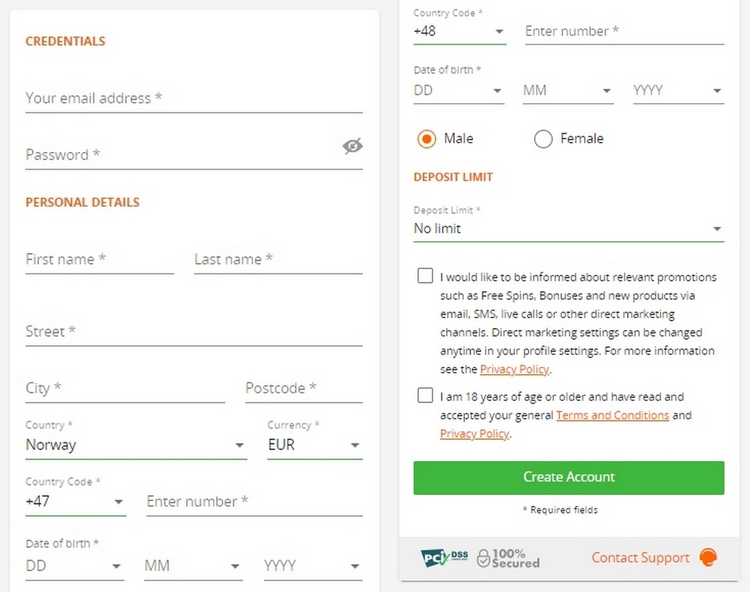
Task: Toggle password visibility eye icon
Action: (352, 146)
